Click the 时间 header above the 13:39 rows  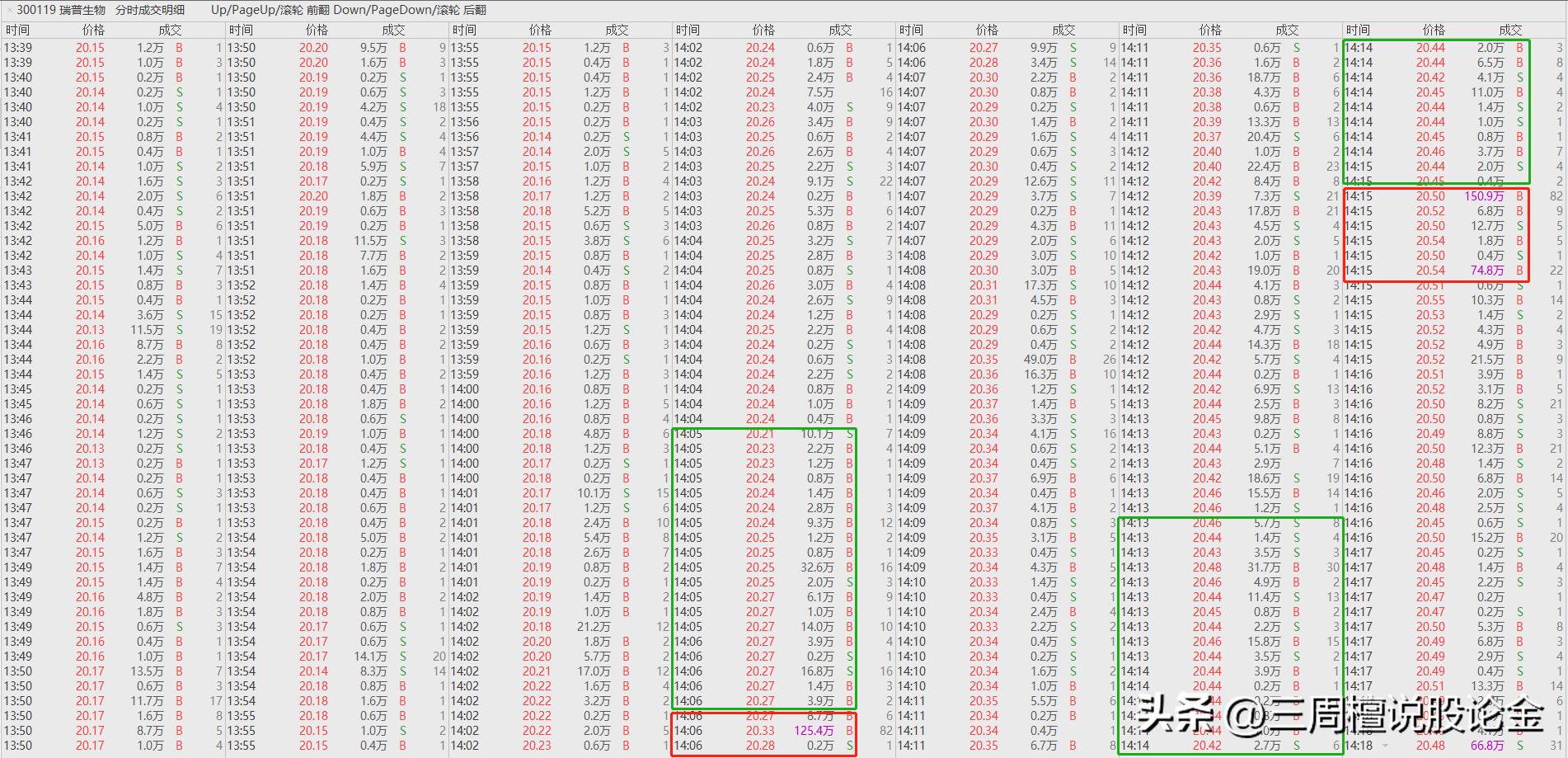tap(17, 30)
